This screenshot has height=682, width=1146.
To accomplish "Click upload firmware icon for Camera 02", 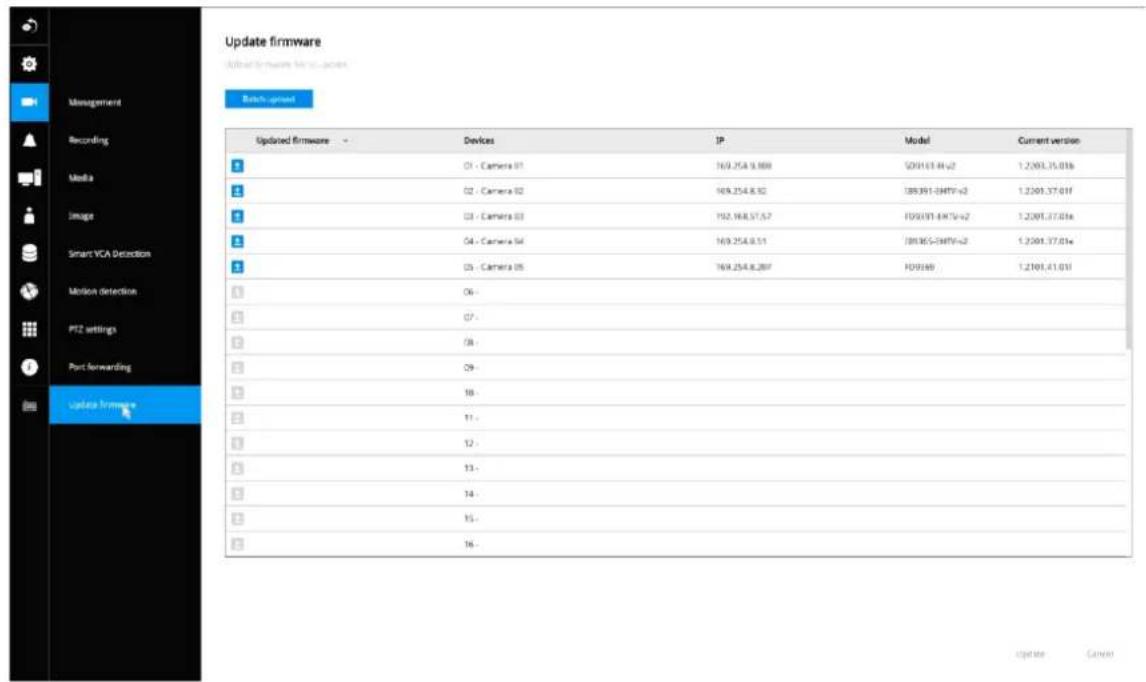I will point(238,191).
